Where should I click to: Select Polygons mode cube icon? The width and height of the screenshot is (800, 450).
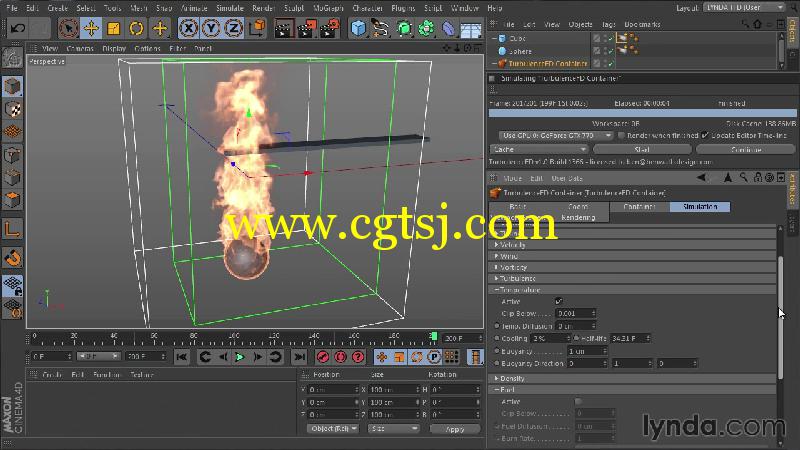click(12, 199)
